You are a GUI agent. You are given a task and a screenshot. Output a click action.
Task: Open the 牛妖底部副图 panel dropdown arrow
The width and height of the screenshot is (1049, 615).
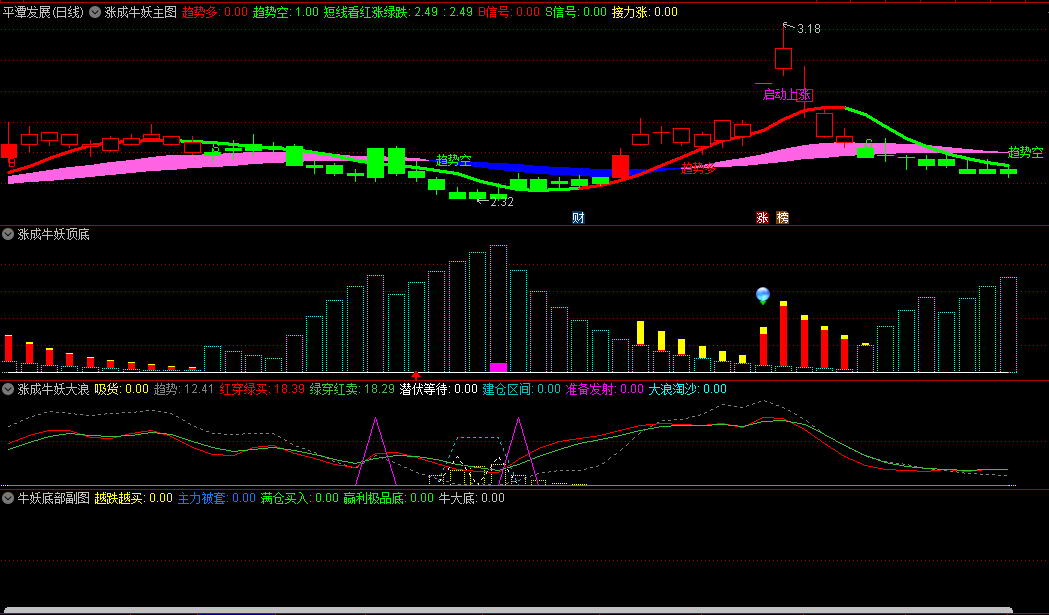coord(8,498)
